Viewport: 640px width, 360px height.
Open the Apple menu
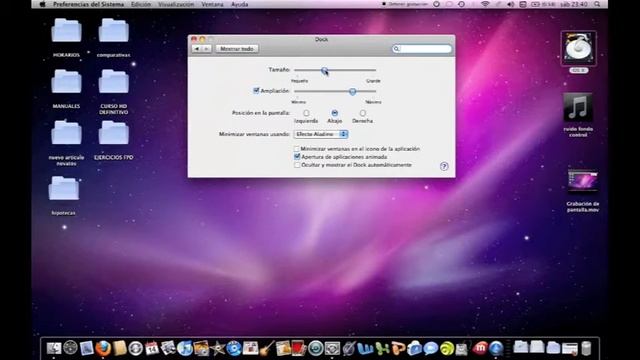coord(42,4)
